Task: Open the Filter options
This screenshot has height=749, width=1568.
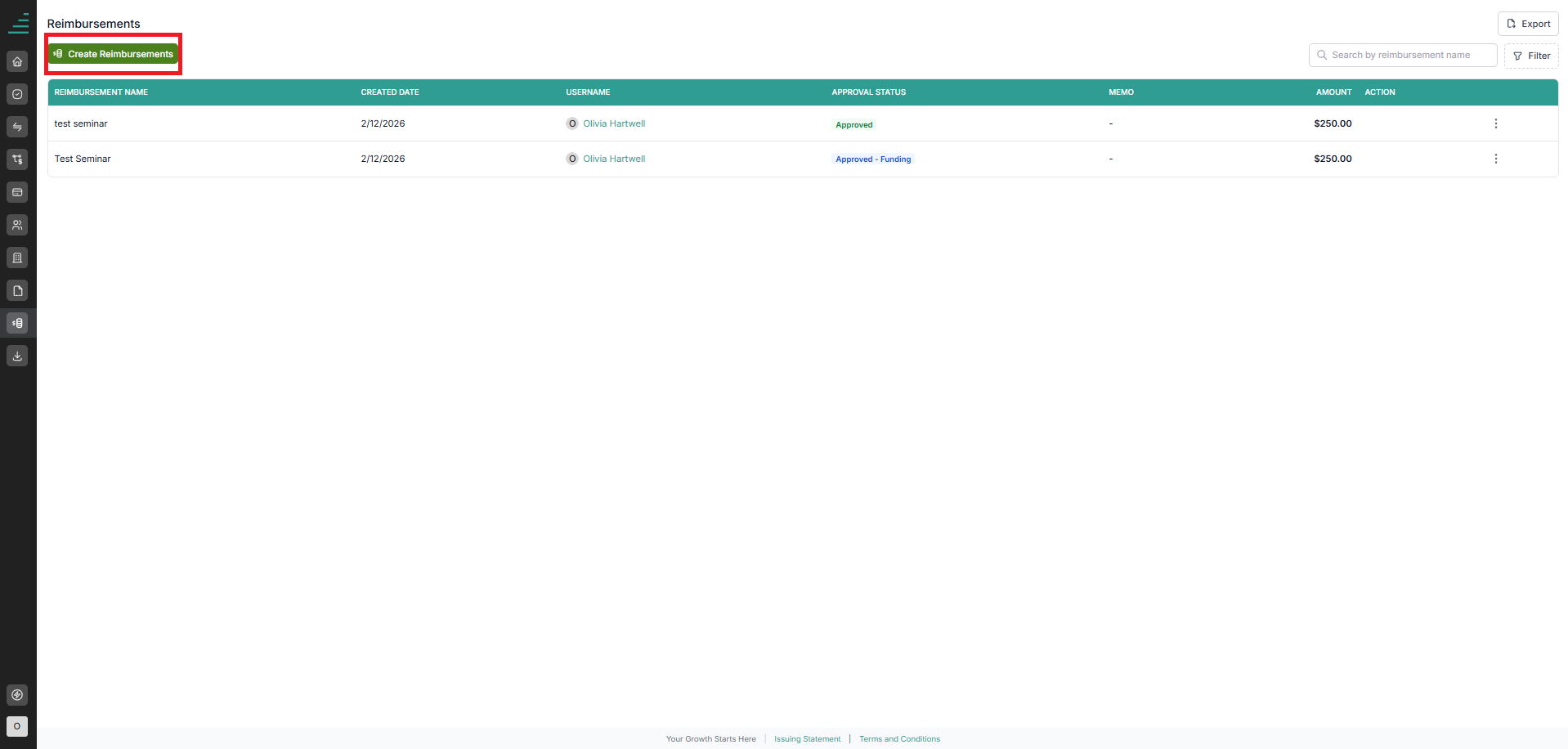Action: point(1531,56)
